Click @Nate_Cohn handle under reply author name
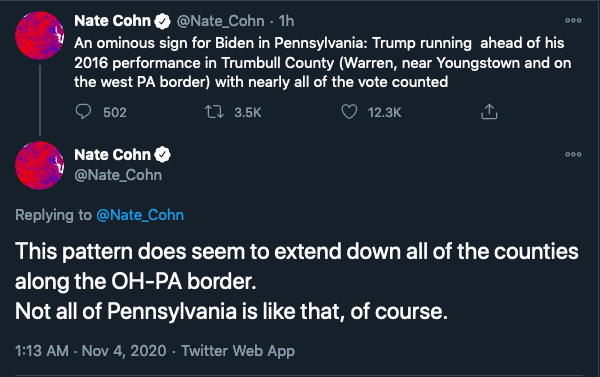Image resolution: width=600 pixels, height=377 pixels. coord(118,175)
